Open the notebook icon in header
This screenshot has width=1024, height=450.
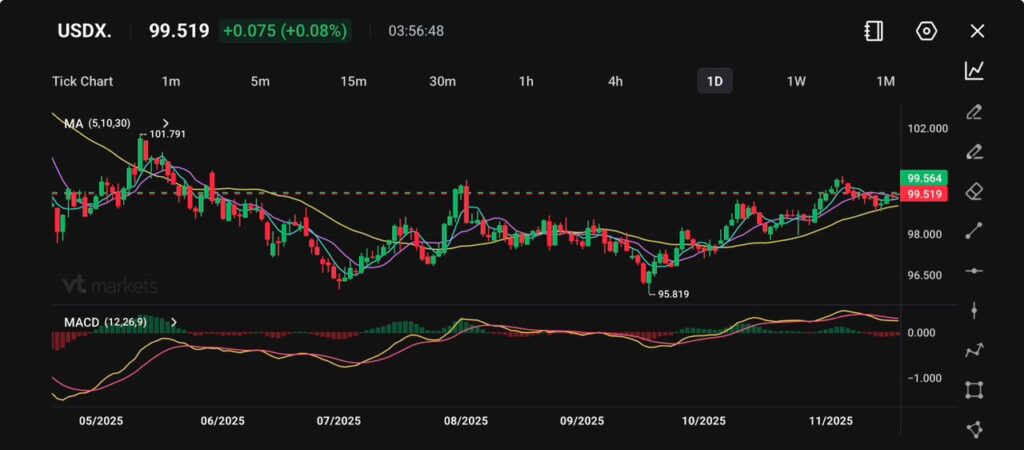873,31
